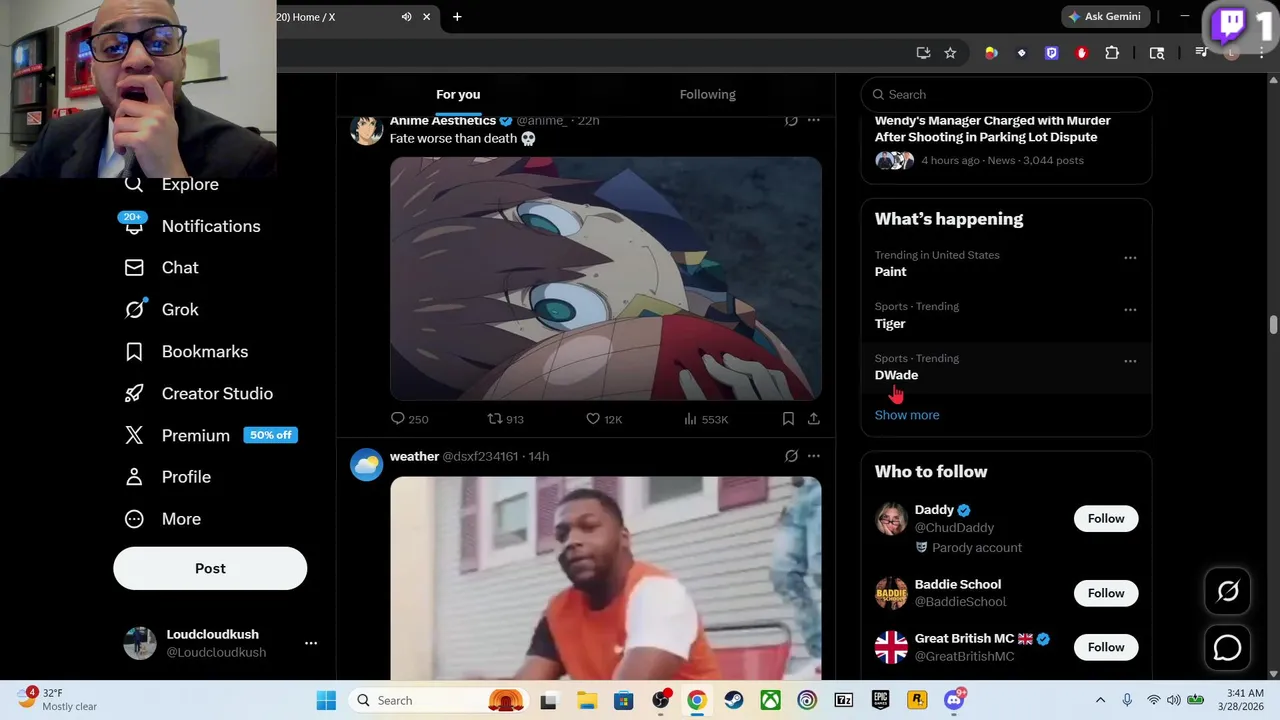
Task: Follow Baddie School
Action: tap(1106, 593)
